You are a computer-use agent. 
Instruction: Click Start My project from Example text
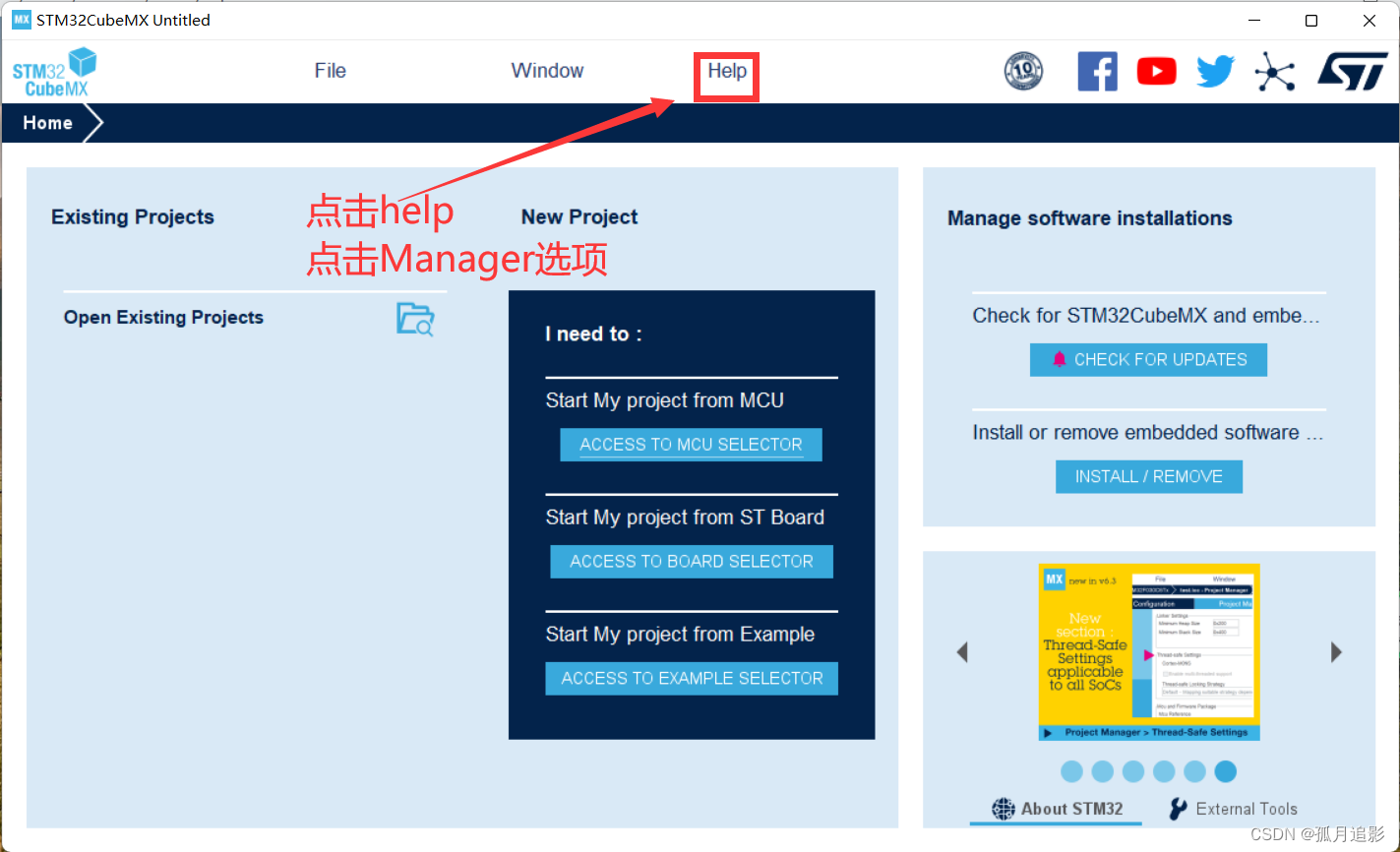680,635
